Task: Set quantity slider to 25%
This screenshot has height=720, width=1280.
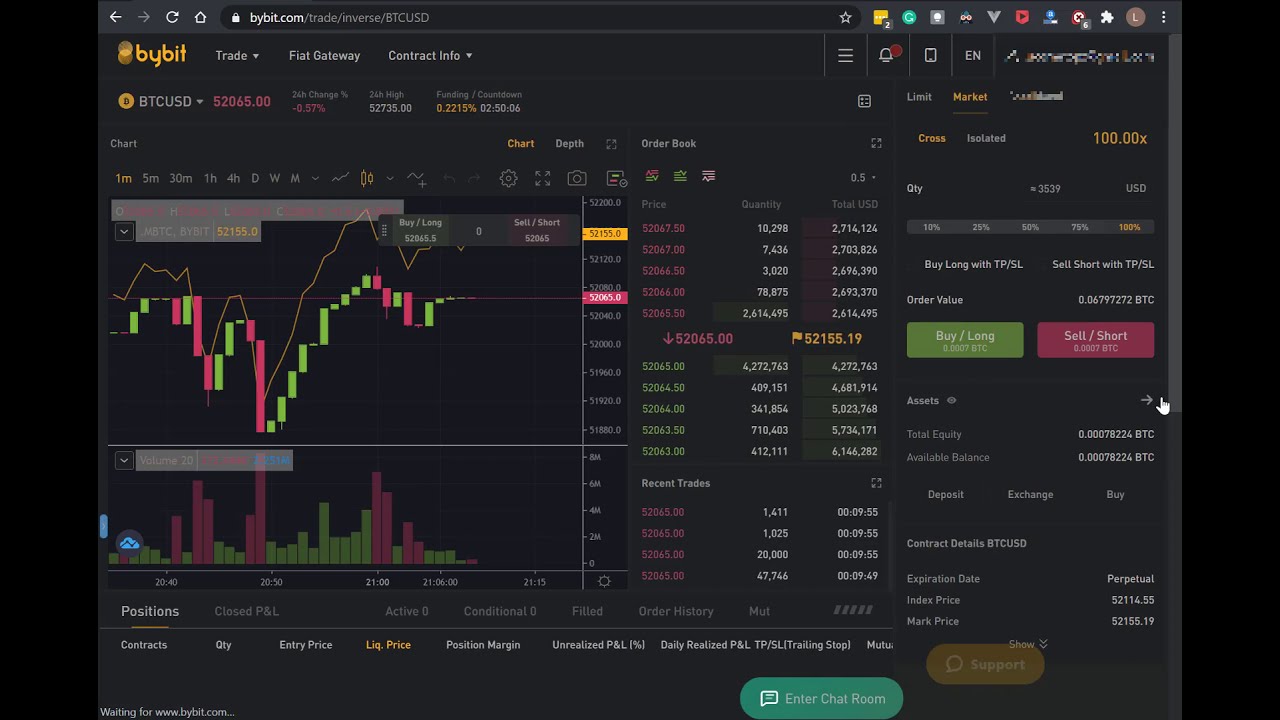Action: click(981, 227)
